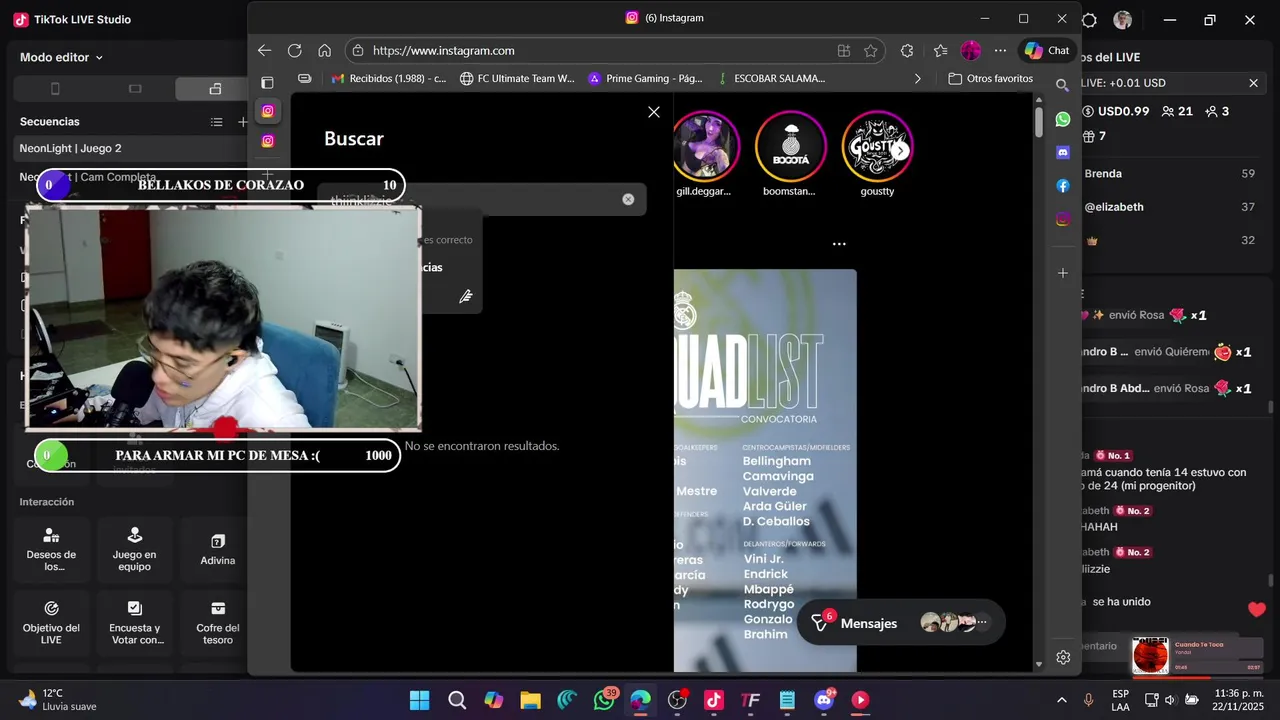Open the FC Ultimate Team bookmark
1280x720 pixels.
click(x=517, y=78)
